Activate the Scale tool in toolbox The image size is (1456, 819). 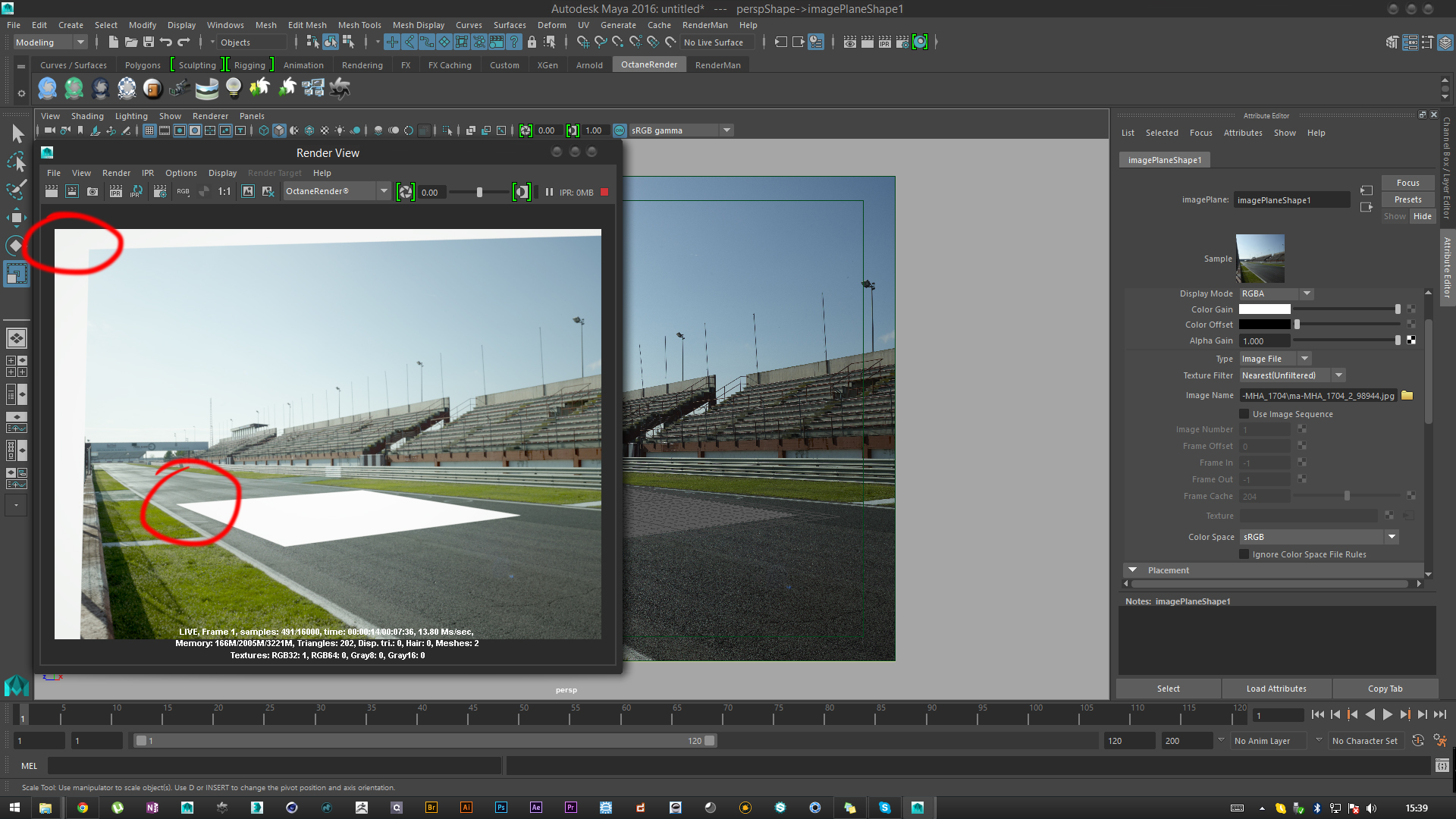16,273
